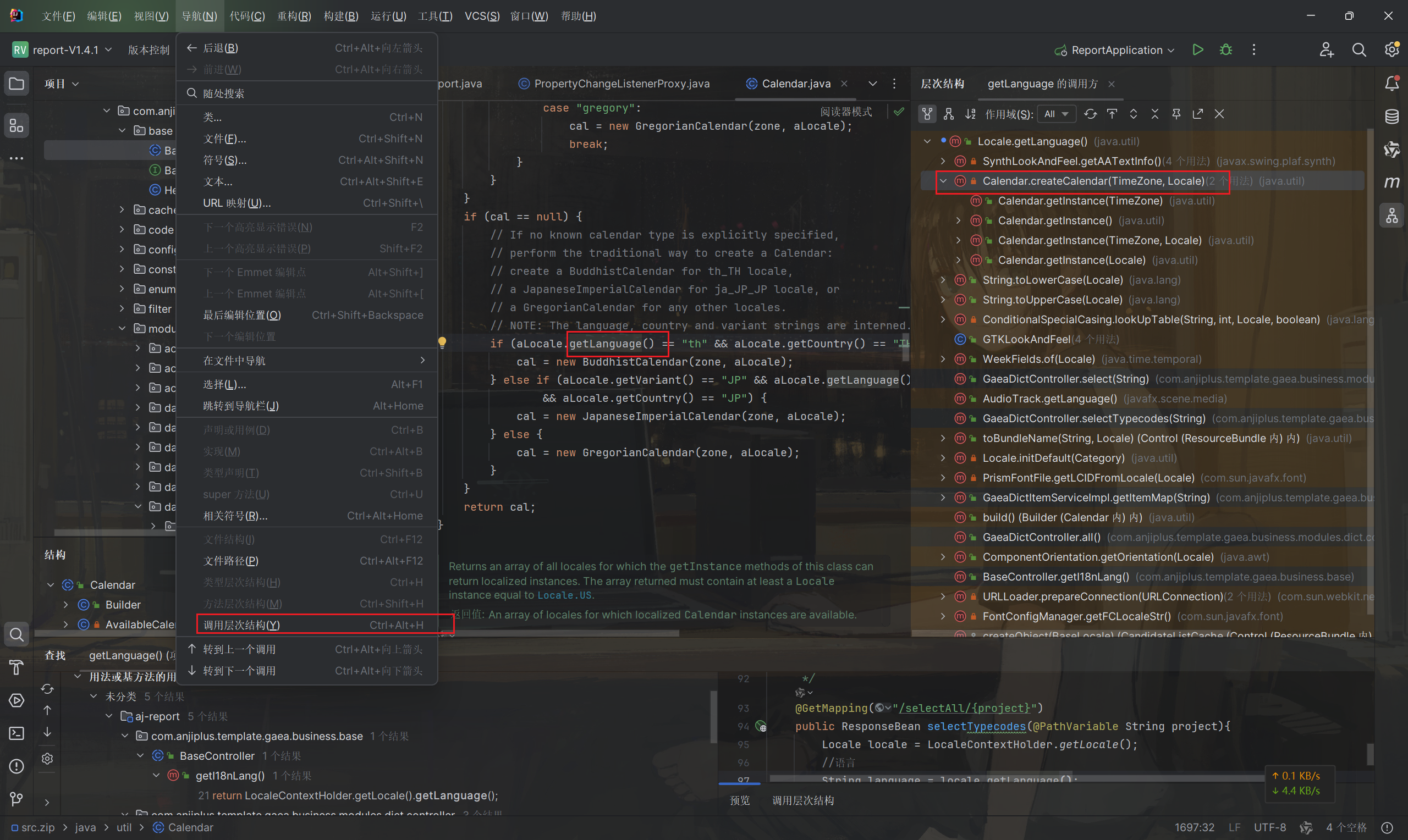Open 在文件中导航 submenu
The height and width of the screenshot is (840, 1408).
tap(306, 361)
